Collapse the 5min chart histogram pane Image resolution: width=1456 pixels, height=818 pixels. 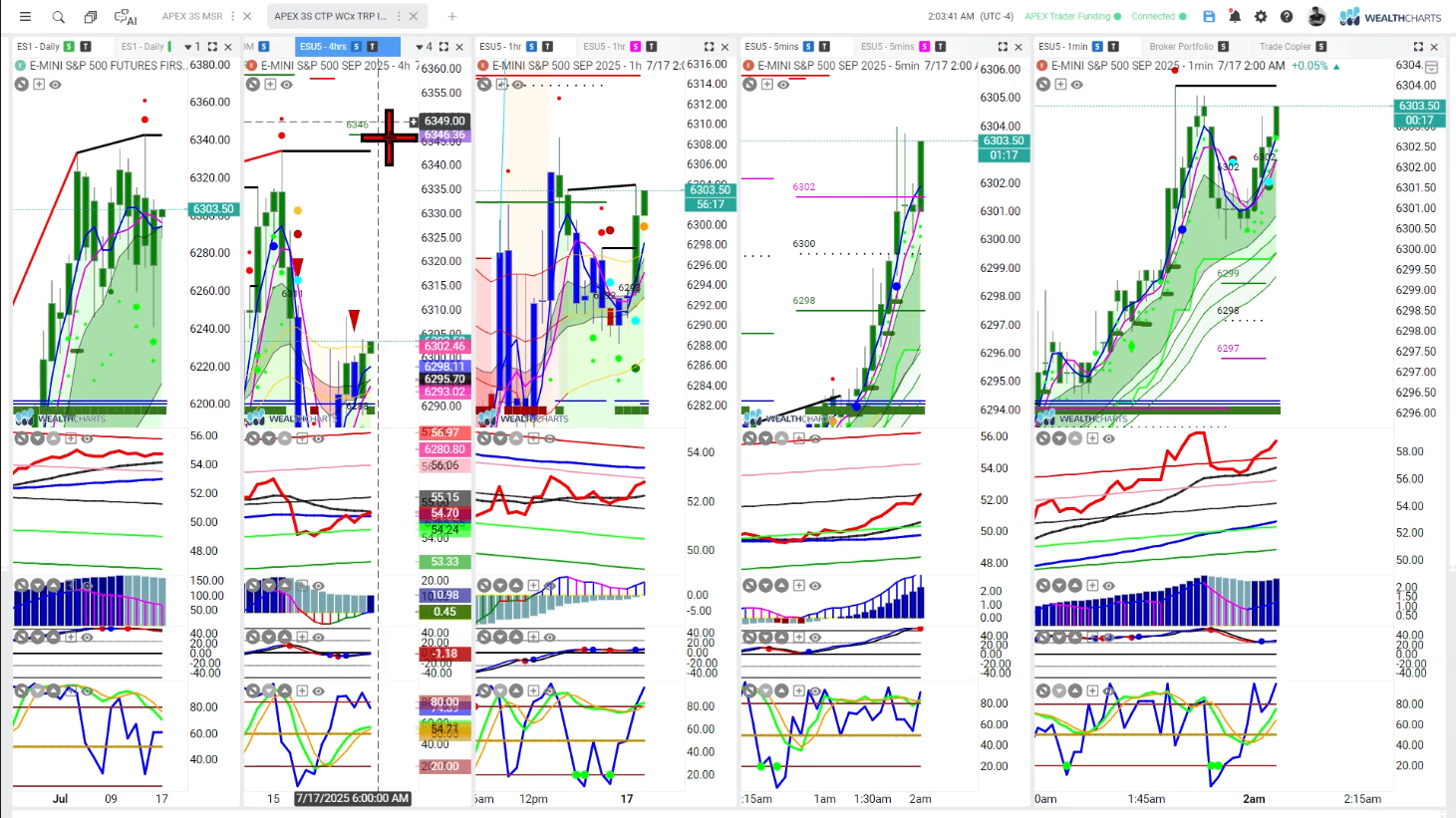[x=749, y=586]
